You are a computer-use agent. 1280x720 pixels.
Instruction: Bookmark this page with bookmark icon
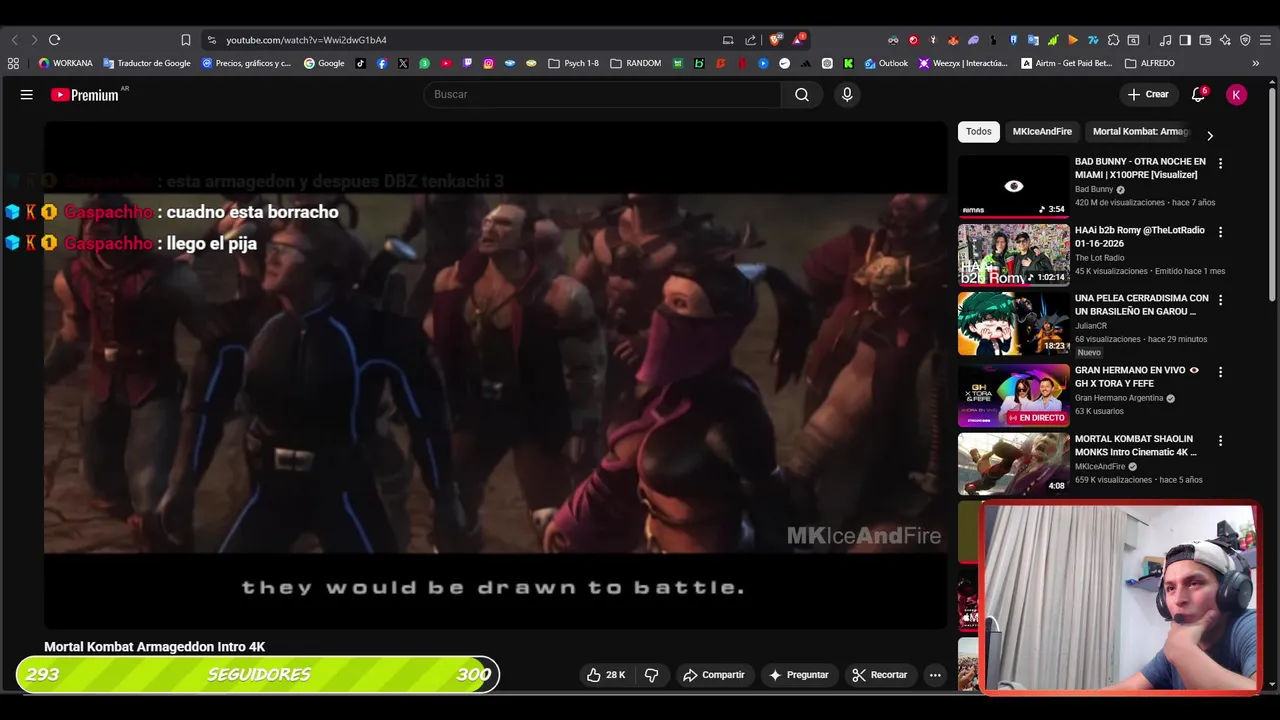pyautogui.click(x=186, y=40)
